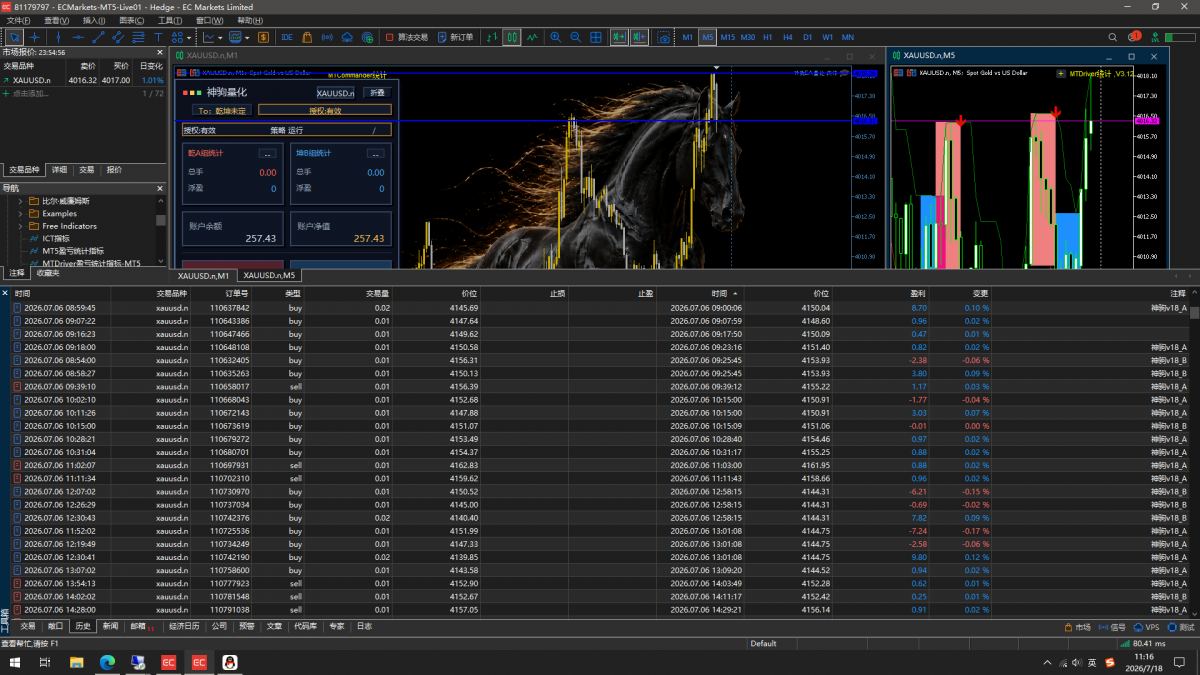The height and width of the screenshot is (675, 1200).
Task: Switch chart to bar chart style
Action: pos(491,37)
